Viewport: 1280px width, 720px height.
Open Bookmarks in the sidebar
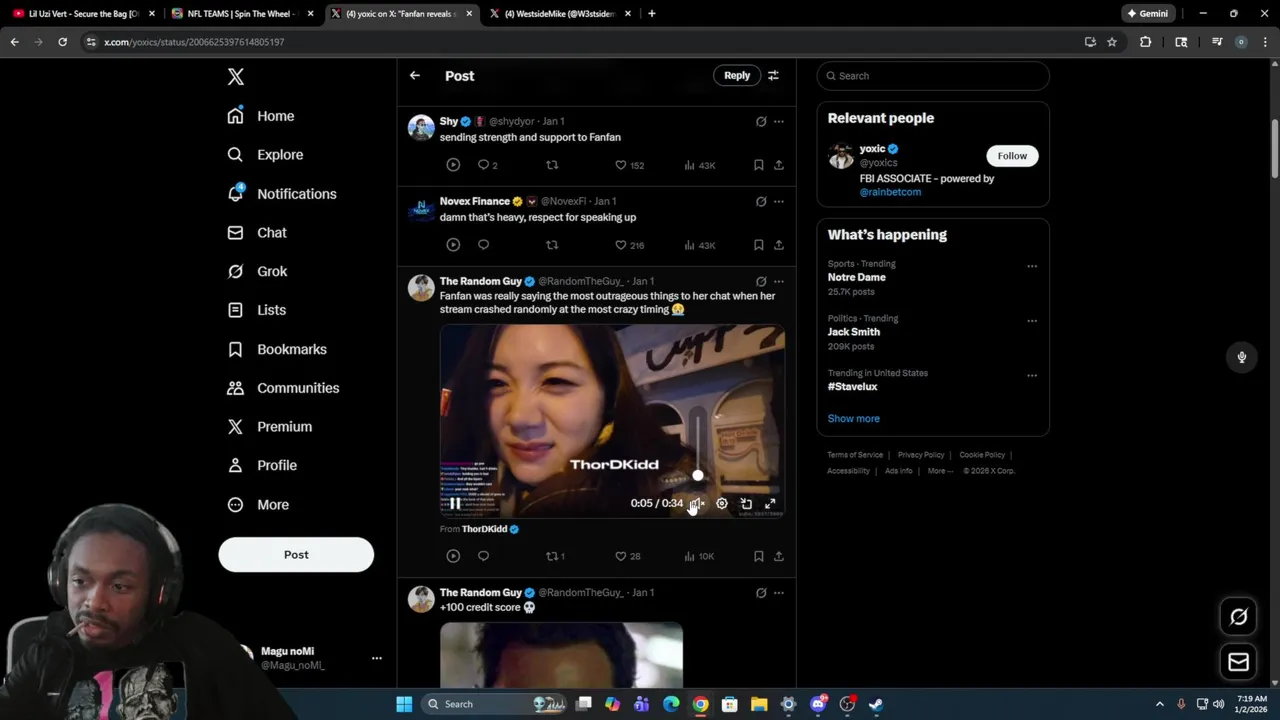tap(277, 349)
